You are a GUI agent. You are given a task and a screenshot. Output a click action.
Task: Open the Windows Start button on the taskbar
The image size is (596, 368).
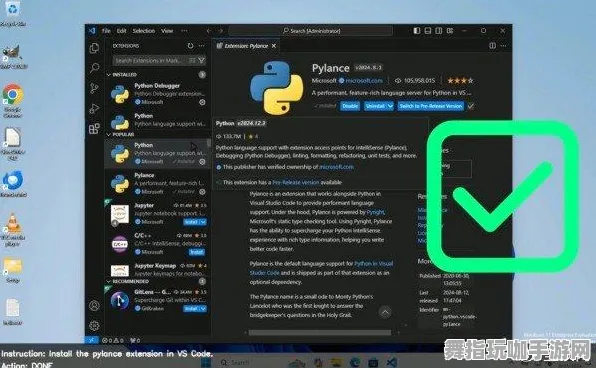[206, 363]
